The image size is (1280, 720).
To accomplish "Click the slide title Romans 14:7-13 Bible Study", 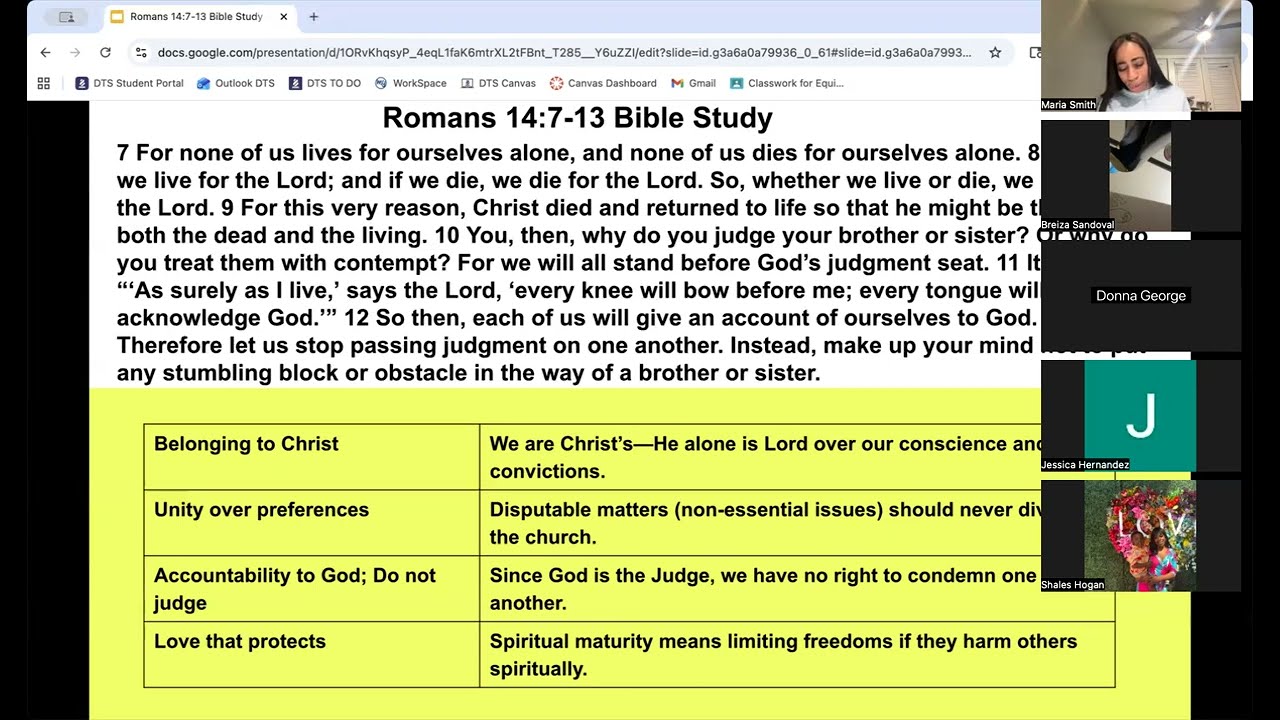I will click(577, 118).
